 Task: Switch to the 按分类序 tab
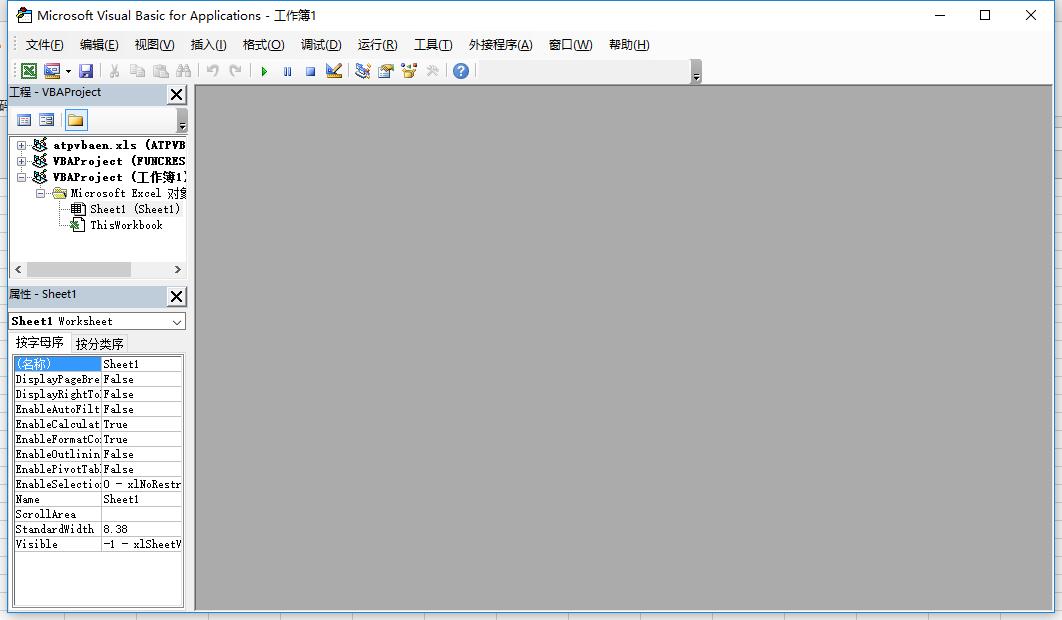click(x=100, y=344)
